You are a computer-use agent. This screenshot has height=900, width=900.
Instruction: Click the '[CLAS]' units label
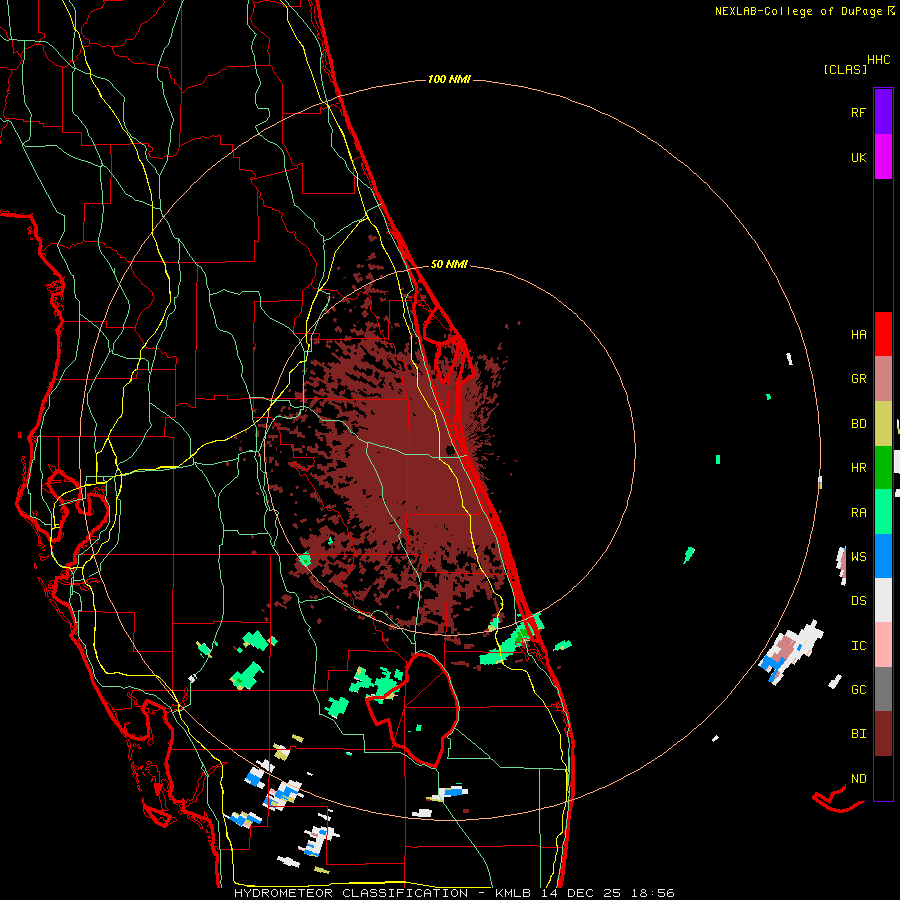(x=845, y=69)
